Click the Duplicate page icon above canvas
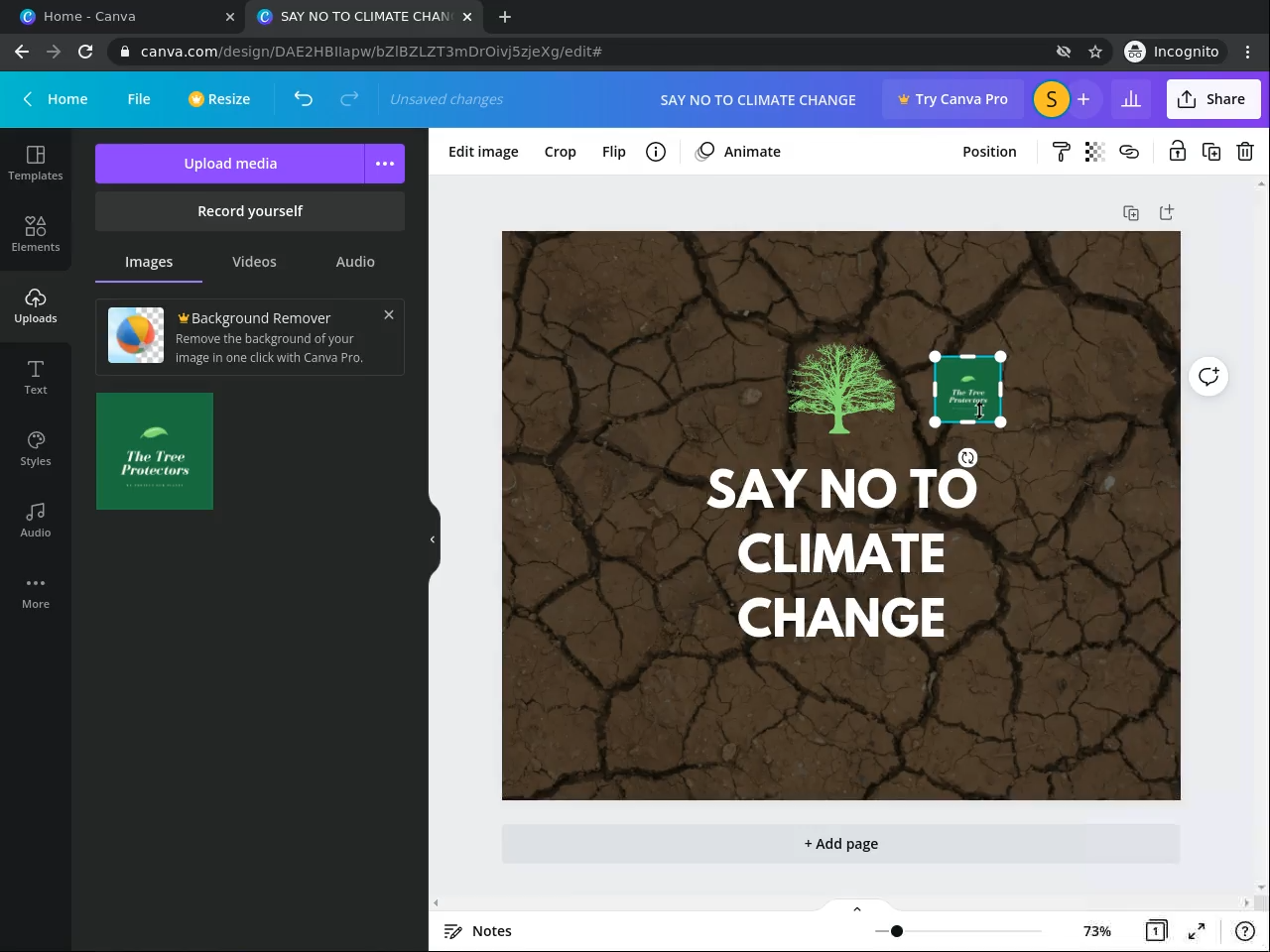The height and width of the screenshot is (952, 1270). pyautogui.click(x=1131, y=213)
